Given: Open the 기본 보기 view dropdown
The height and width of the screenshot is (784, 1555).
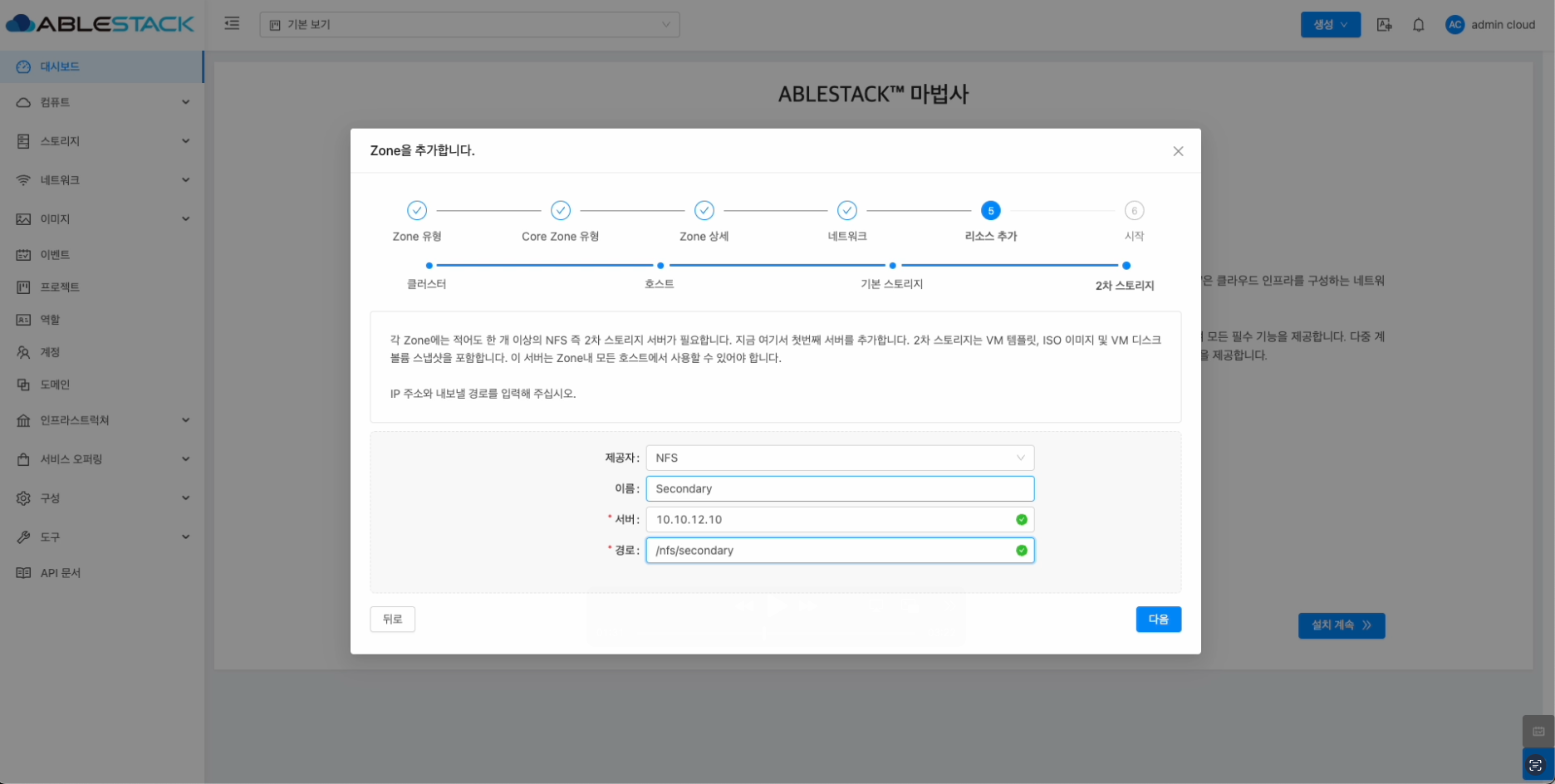Looking at the screenshot, I should (x=469, y=25).
